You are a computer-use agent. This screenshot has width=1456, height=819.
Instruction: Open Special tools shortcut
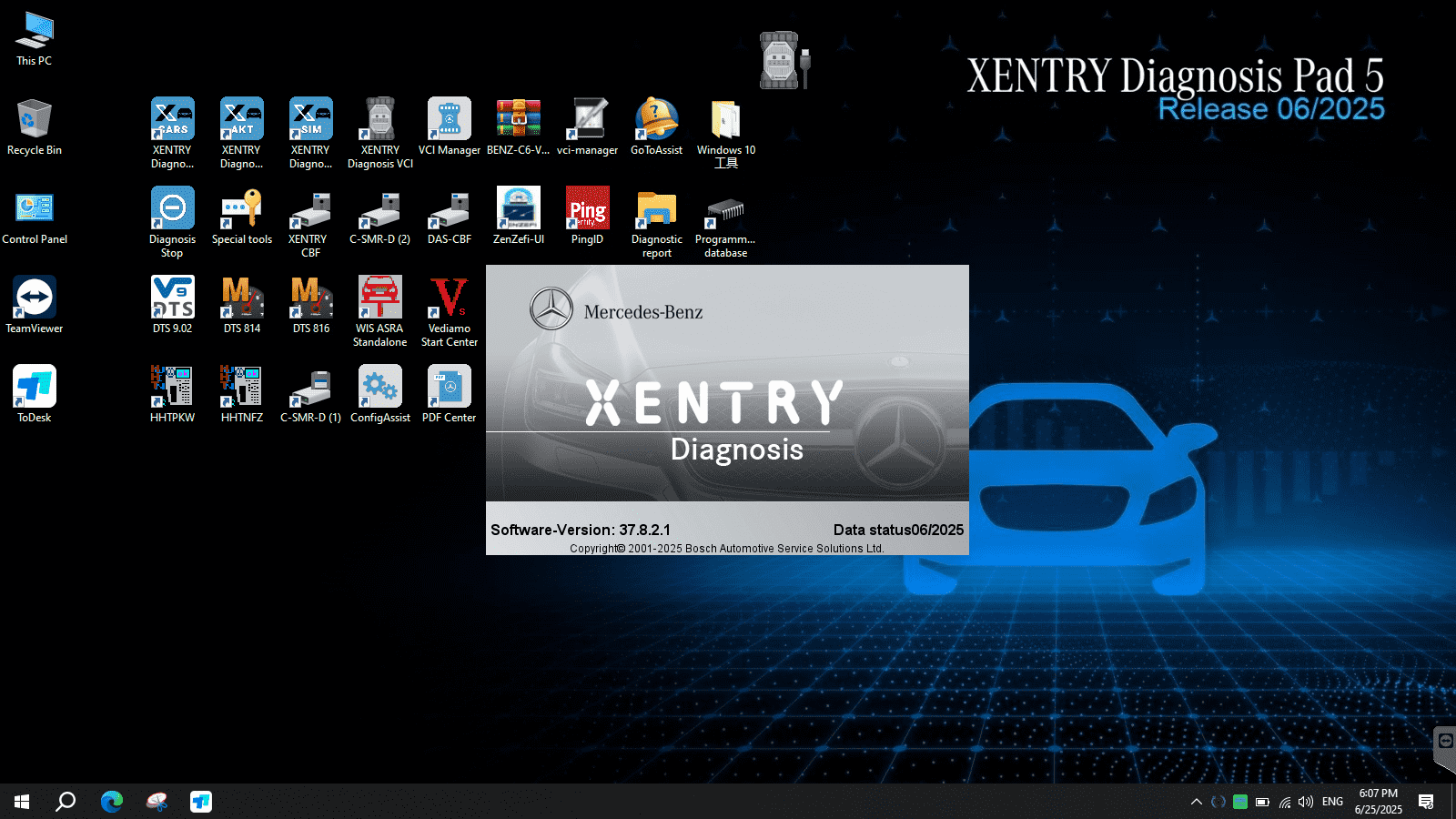click(242, 217)
